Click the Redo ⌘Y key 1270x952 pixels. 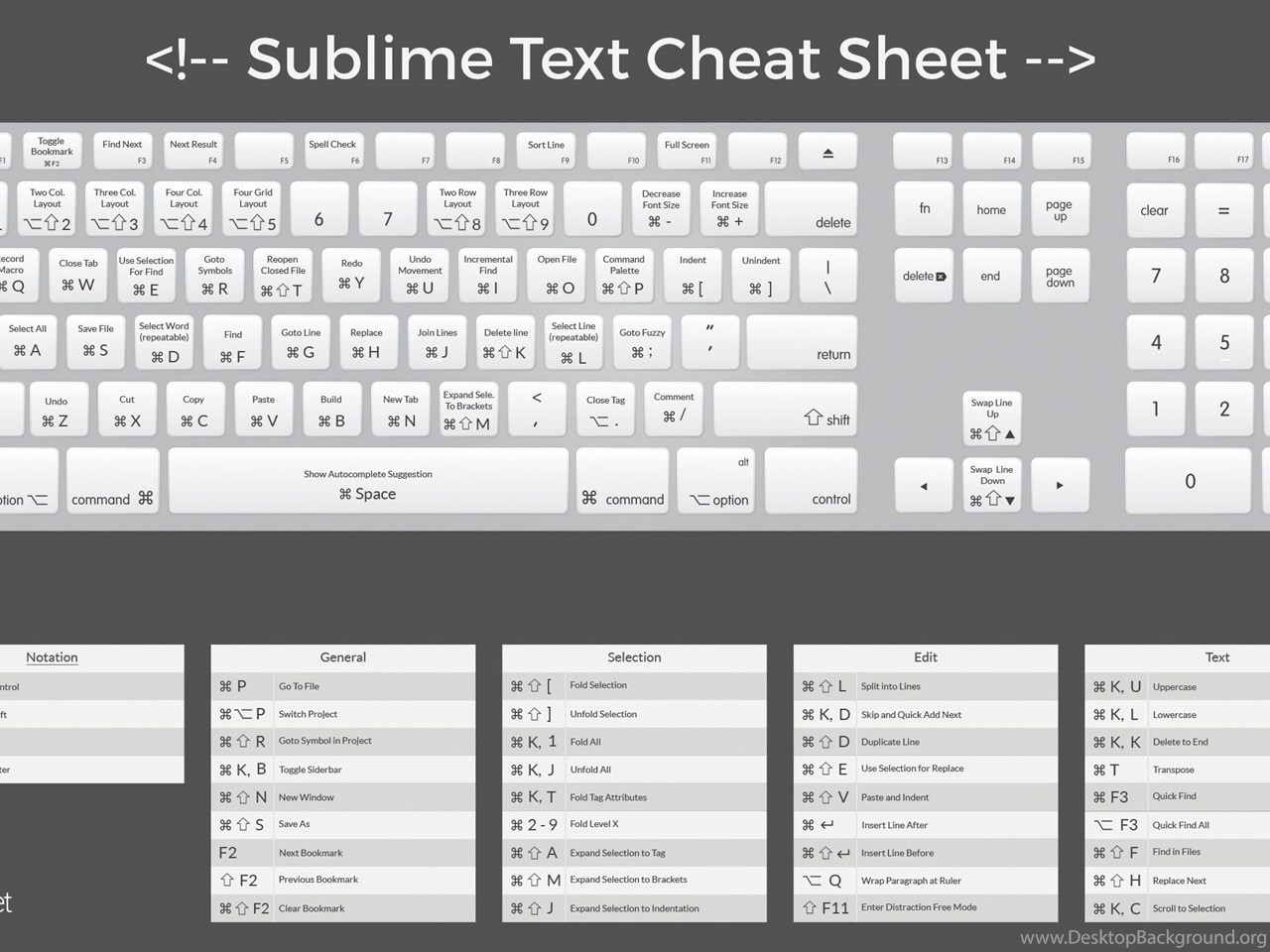point(351,276)
